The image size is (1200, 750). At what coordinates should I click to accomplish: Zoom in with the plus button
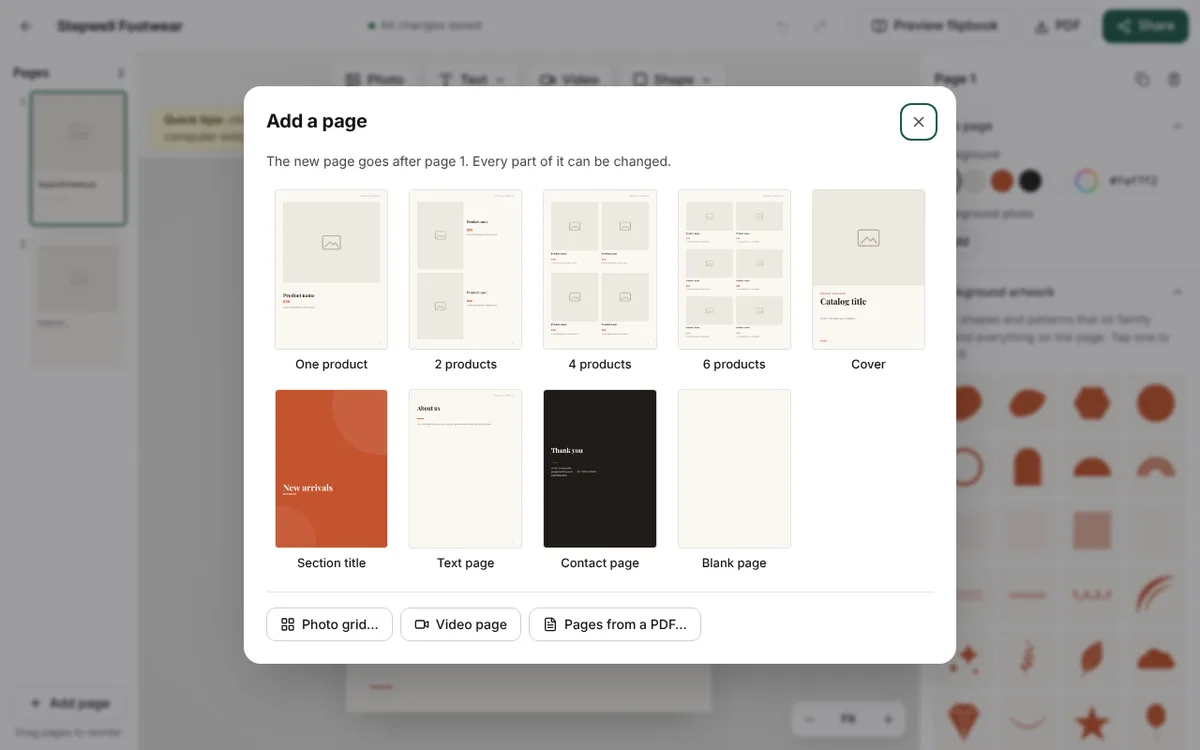click(887, 719)
